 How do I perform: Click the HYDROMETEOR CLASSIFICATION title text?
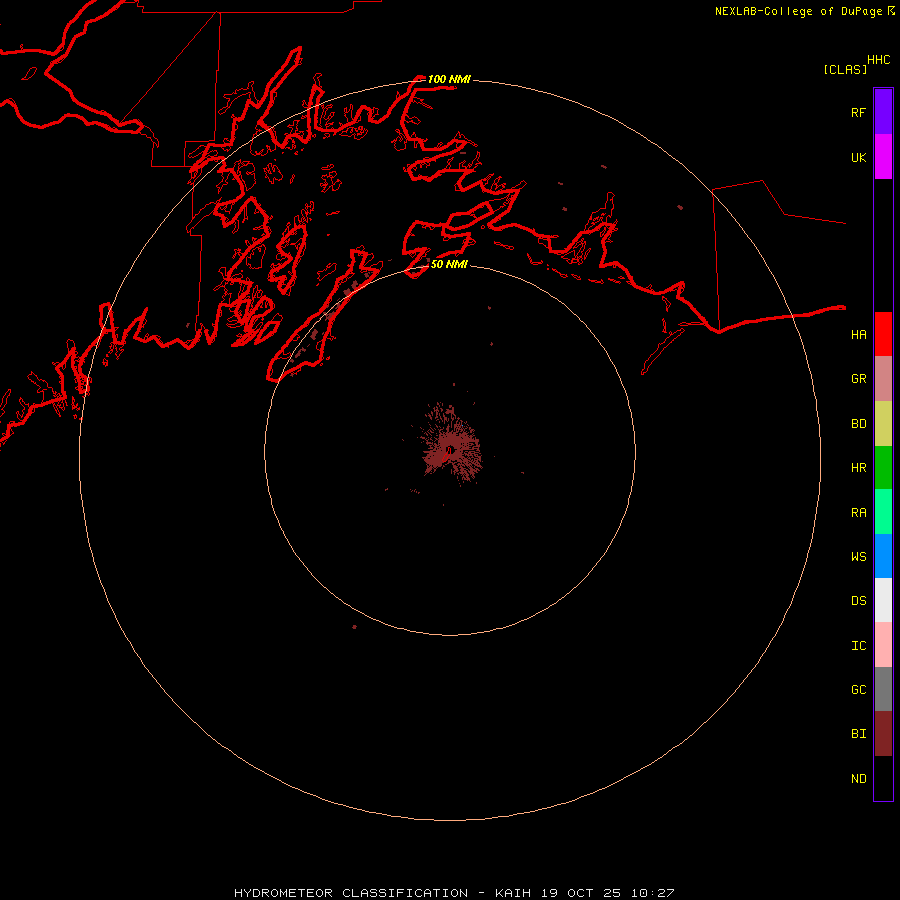[x=351, y=893]
